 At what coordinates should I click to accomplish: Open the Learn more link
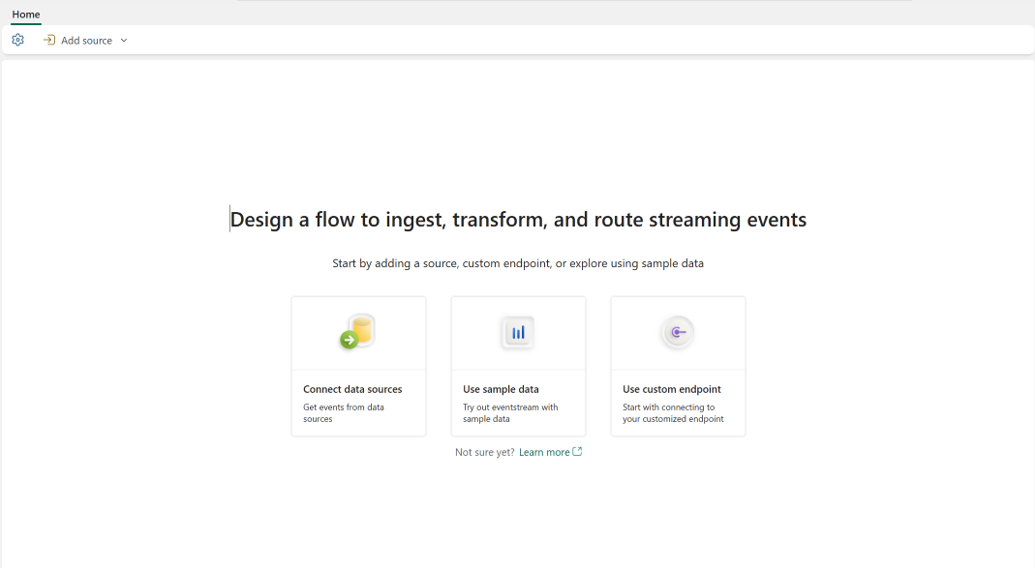(544, 452)
